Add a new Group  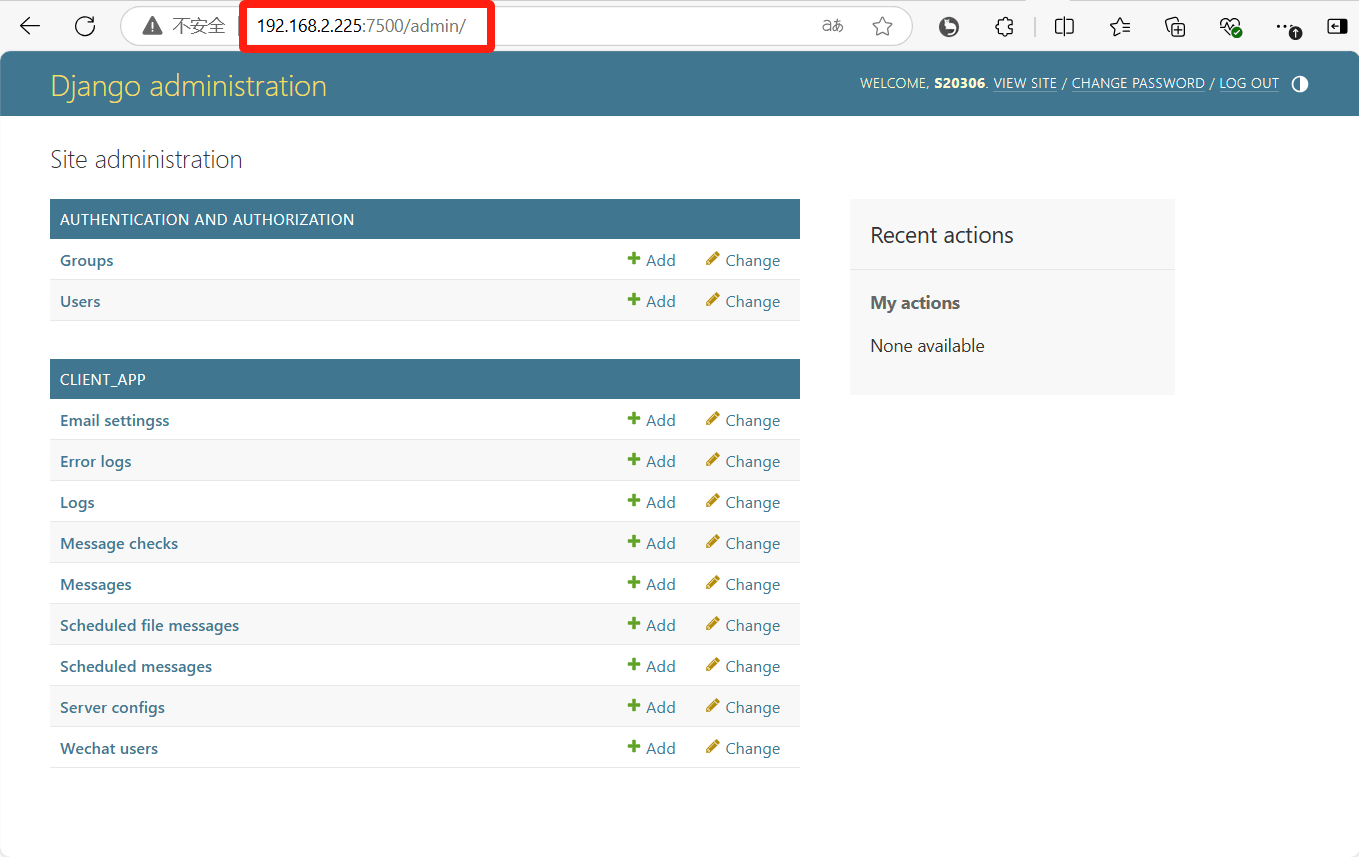[x=652, y=260]
